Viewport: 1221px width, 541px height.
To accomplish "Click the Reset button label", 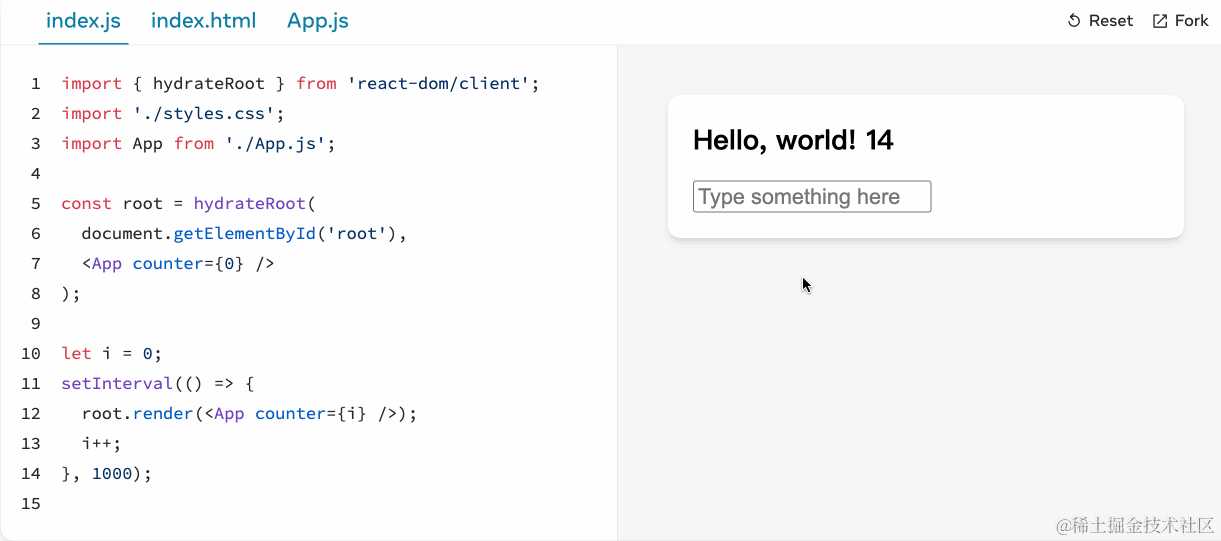I will tap(1111, 21).
